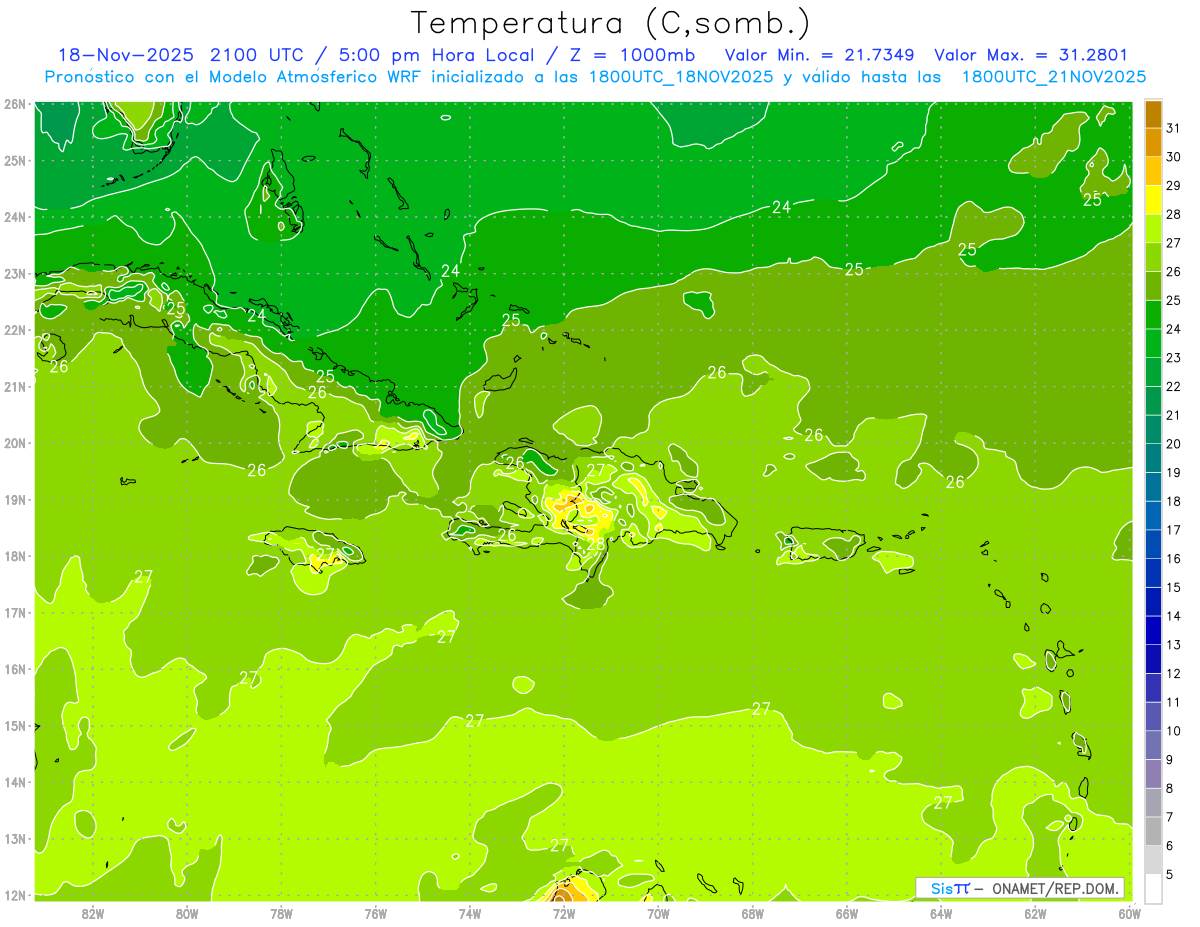Click the "76W" longitude axis label
The height and width of the screenshot is (927, 1200).
[375, 912]
